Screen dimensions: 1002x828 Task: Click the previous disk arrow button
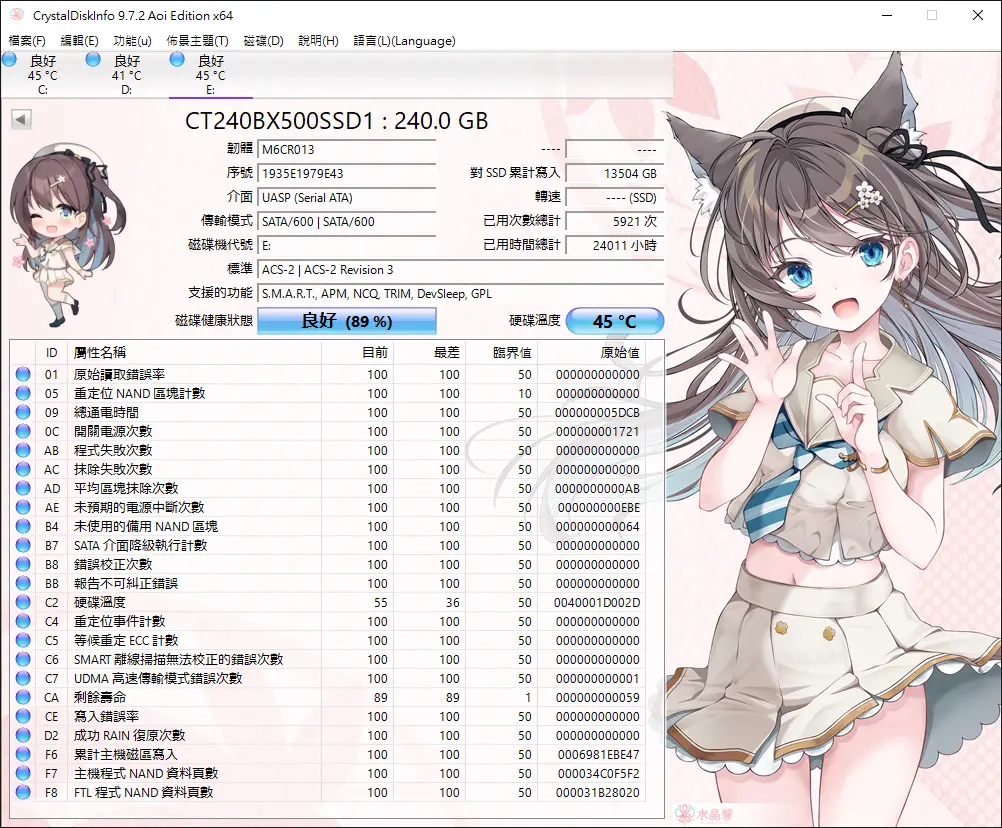coord(22,119)
